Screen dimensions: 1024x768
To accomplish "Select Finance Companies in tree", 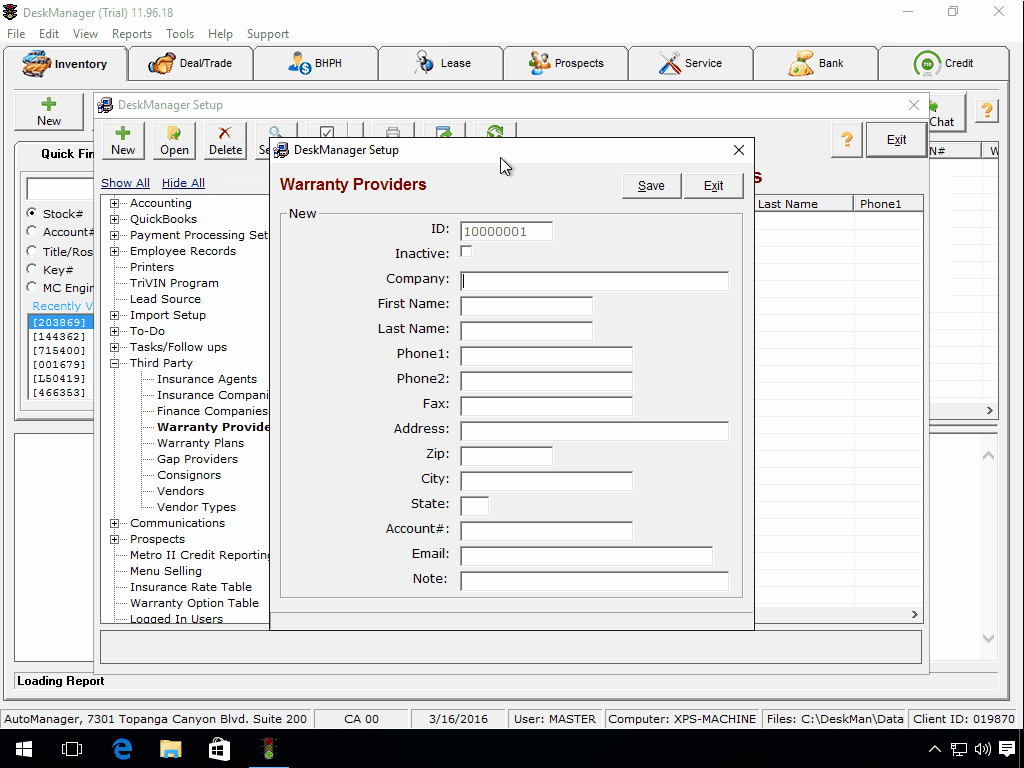I will 212,411.
